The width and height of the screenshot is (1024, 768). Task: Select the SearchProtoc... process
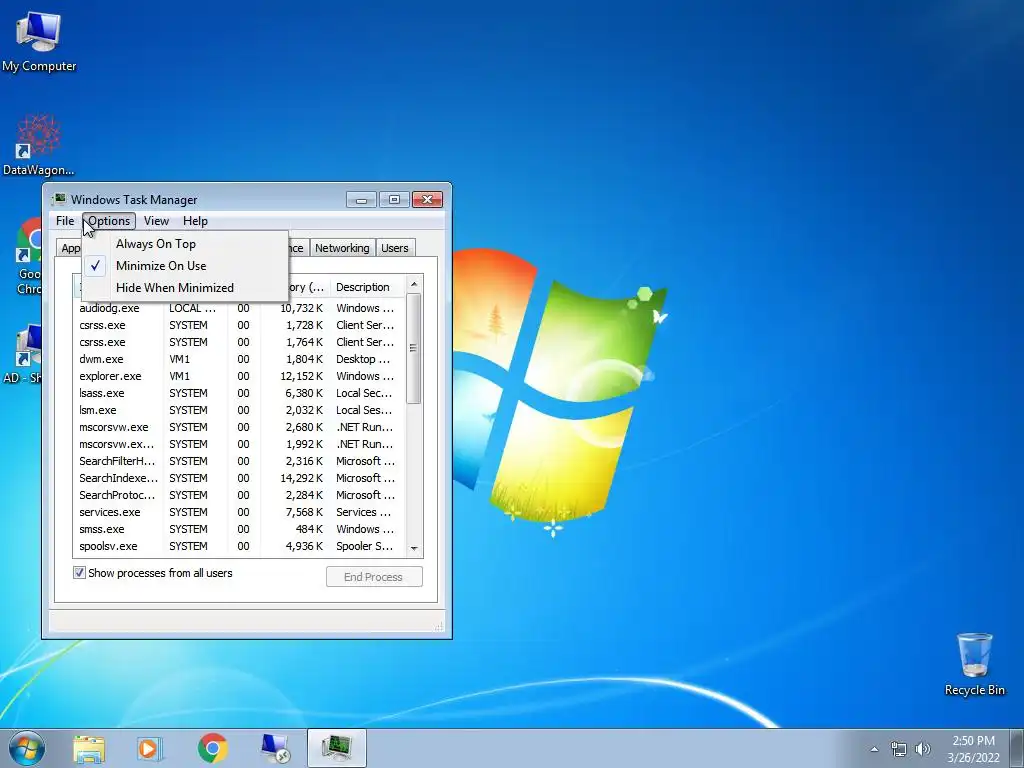239,494
